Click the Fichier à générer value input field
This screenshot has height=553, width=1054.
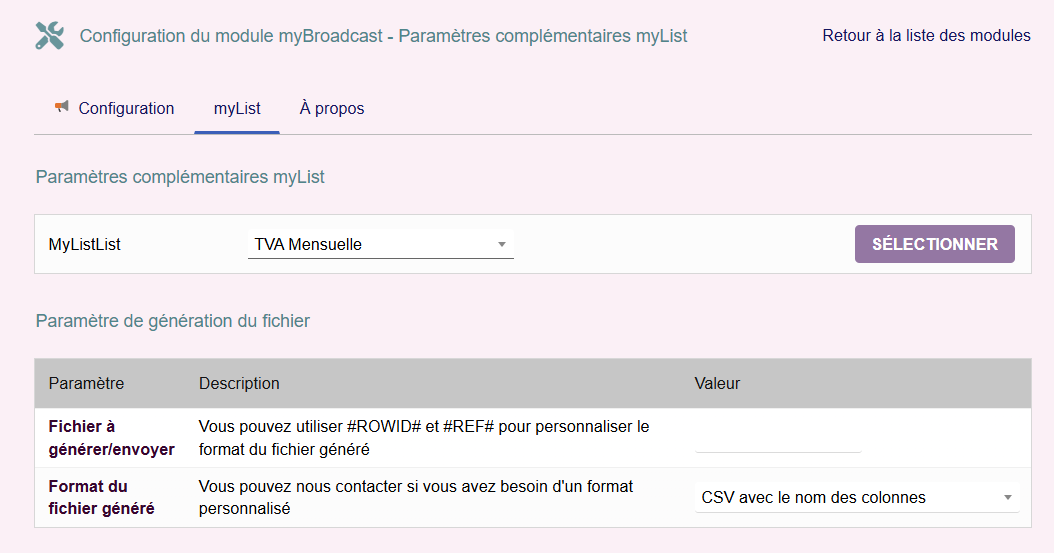click(x=777, y=439)
